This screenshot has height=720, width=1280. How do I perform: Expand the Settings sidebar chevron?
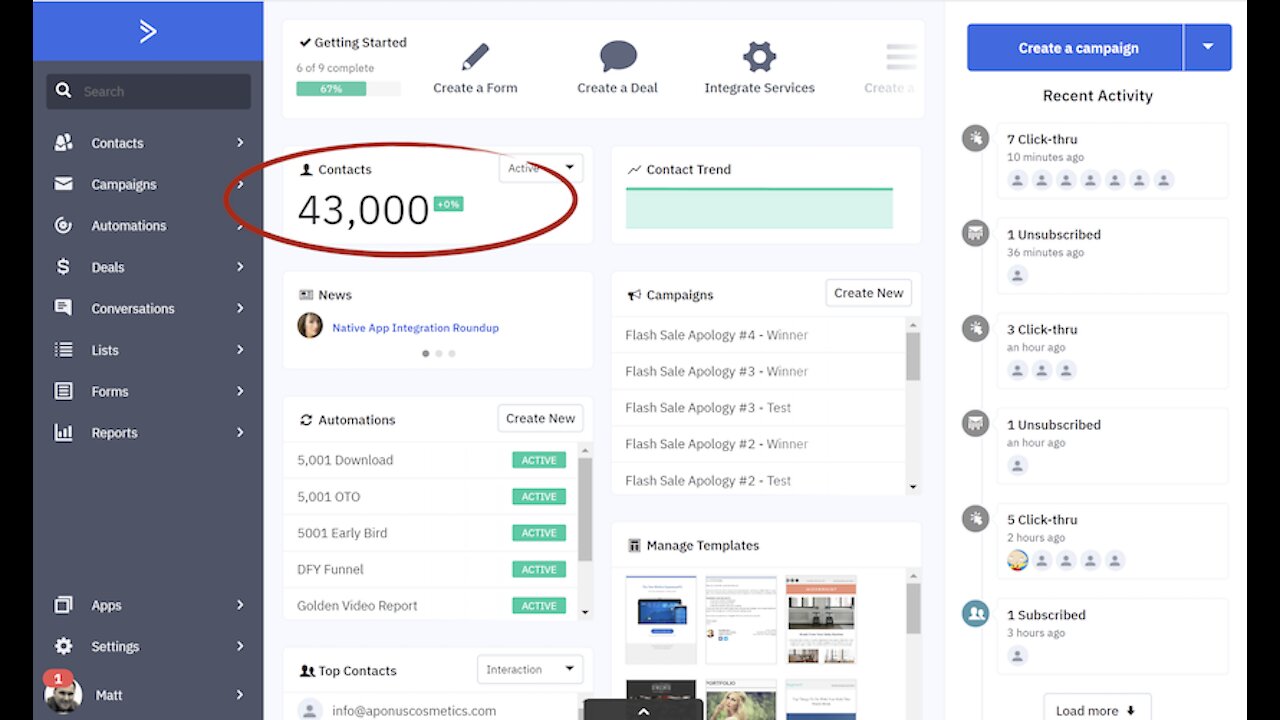240,646
